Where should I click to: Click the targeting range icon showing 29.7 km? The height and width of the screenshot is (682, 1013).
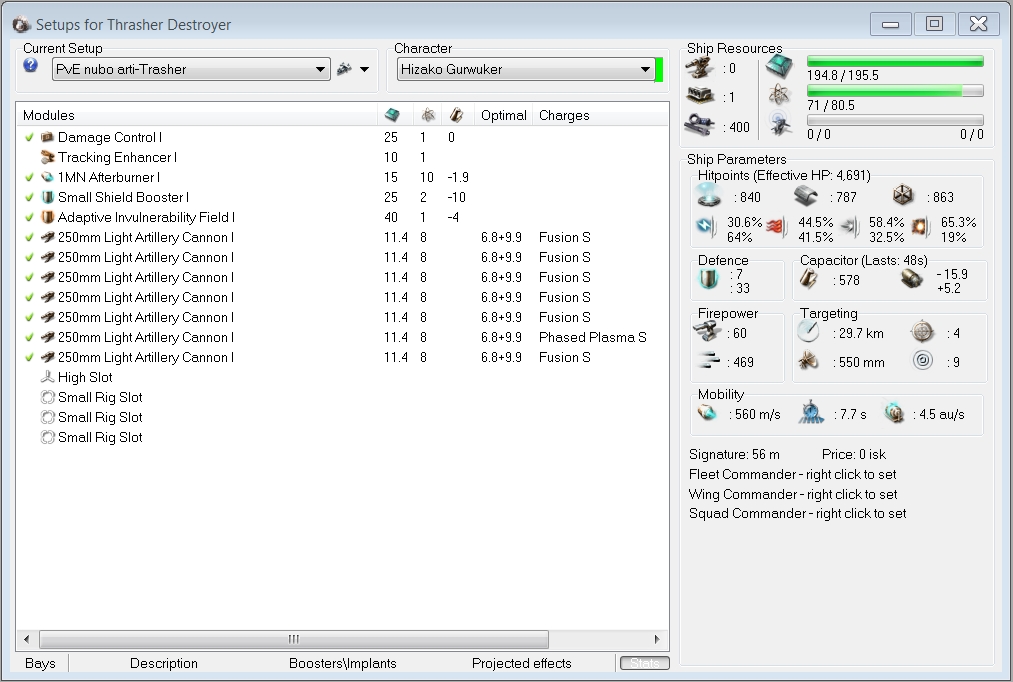[809, 332]
